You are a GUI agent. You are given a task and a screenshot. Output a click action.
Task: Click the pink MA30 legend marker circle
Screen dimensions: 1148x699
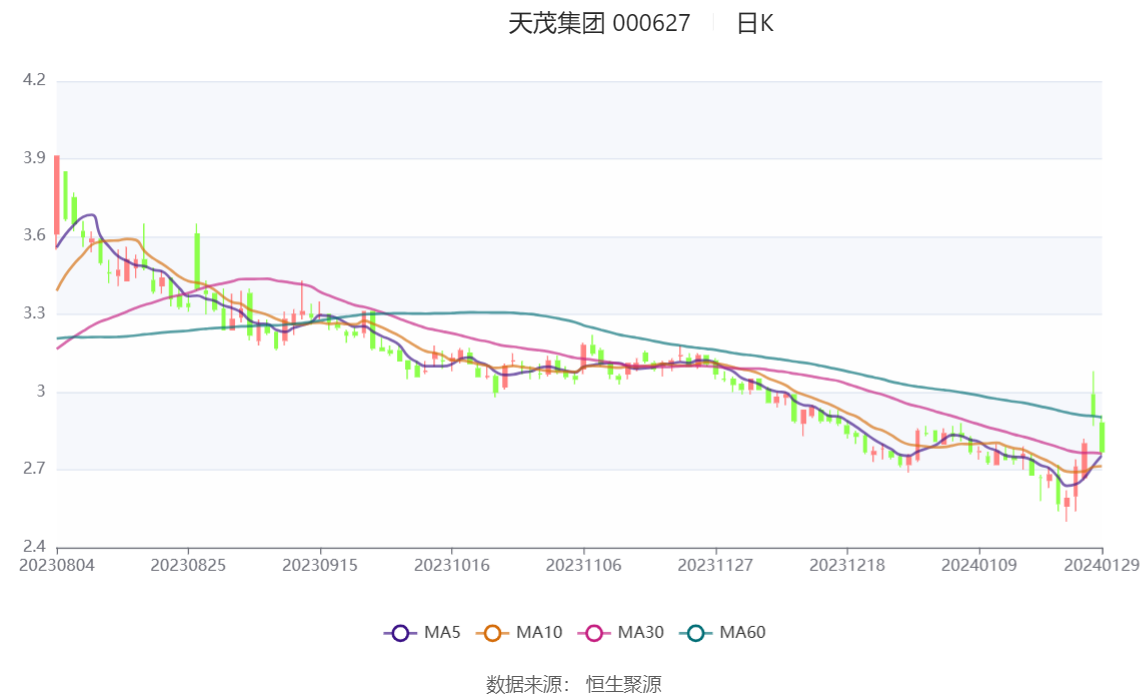(x=594, y=633)
